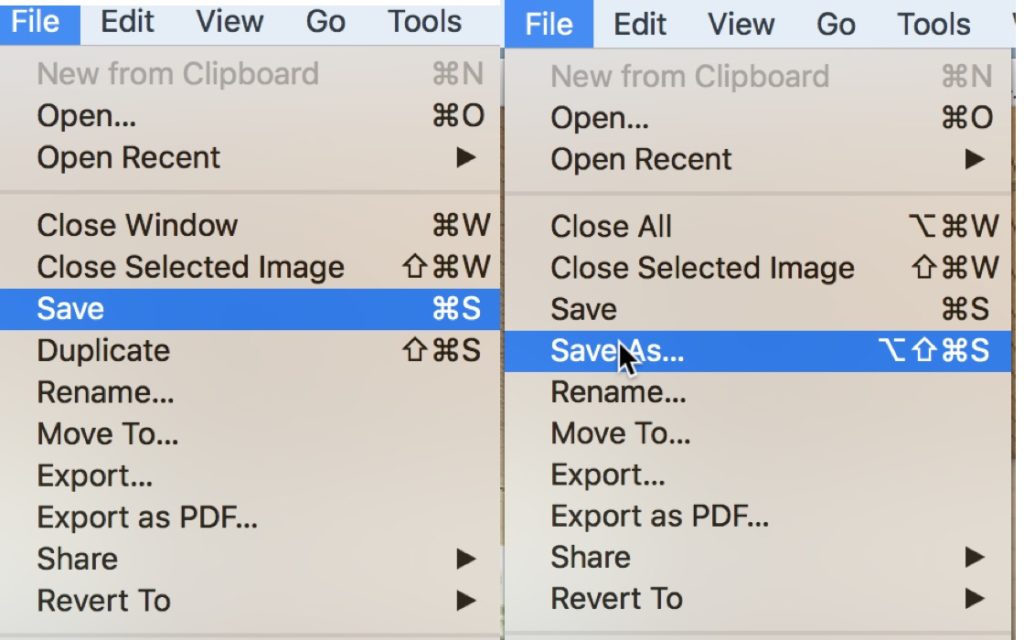Screen dimensions: 1024x640
Task: Select Duplicate from the File menu
Action: pyautogui.click(x=103, y=351)
